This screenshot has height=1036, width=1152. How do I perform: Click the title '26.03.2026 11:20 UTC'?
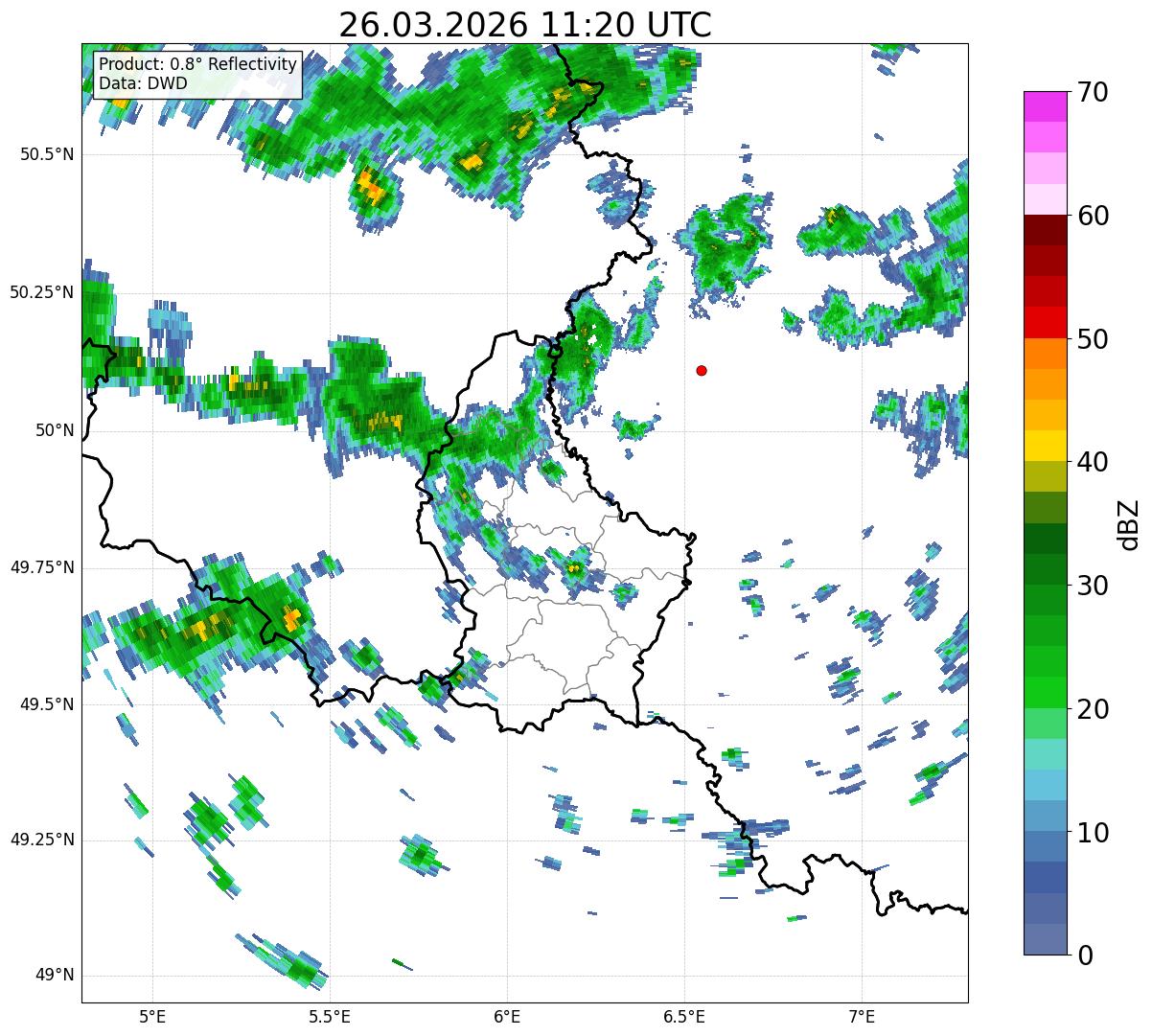[525, 25]
